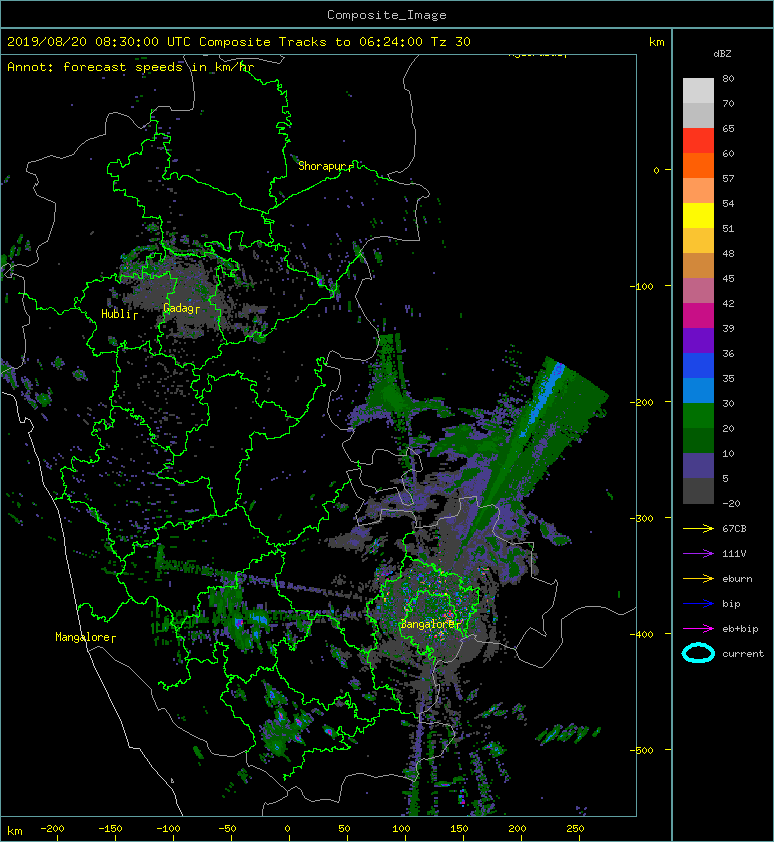This screenshot has height=842, width=774.
Task: Click the eburn legend label
Action: tap(737, 578)
